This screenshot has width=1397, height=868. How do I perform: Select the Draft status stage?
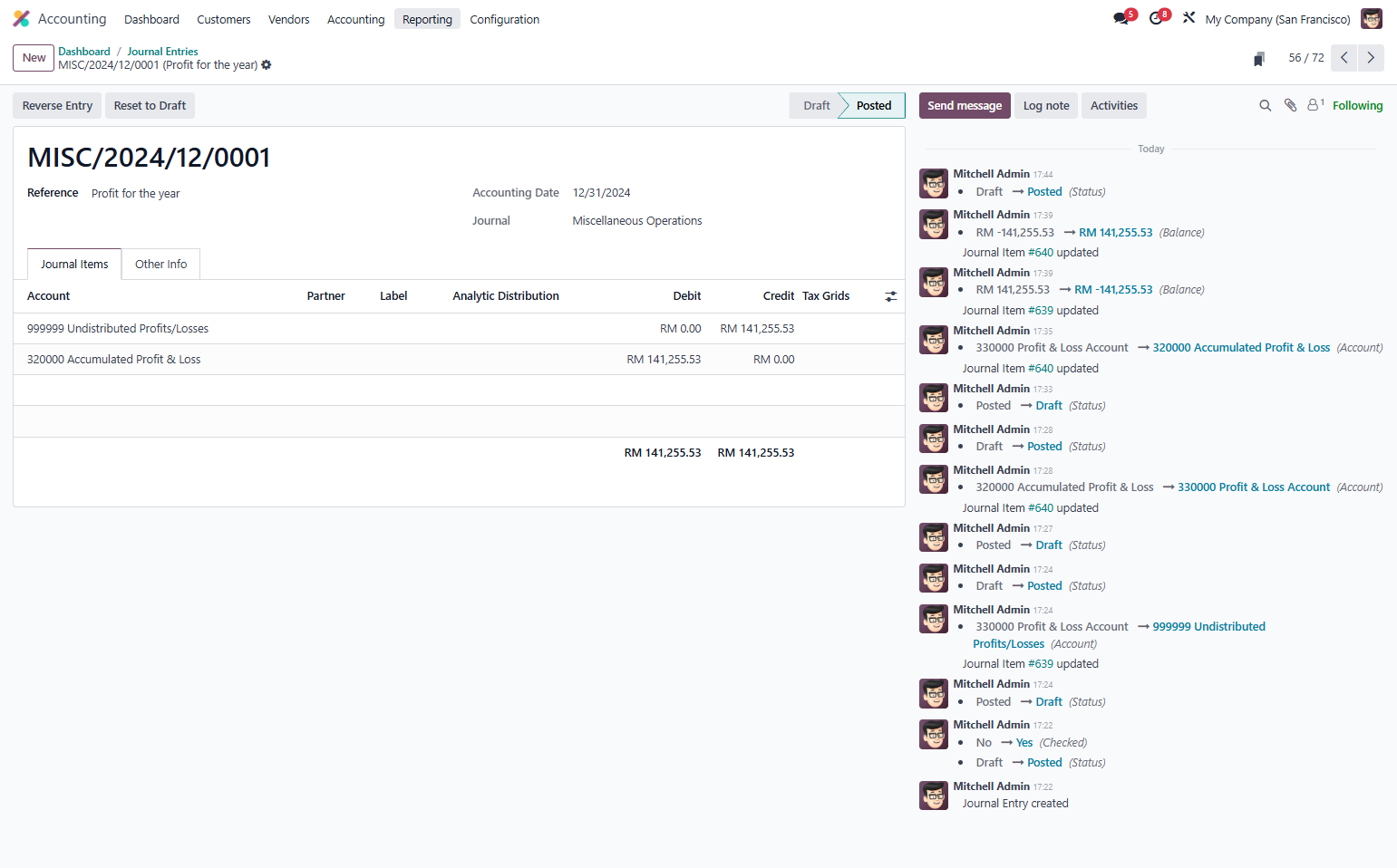click(x=815, y=106)
